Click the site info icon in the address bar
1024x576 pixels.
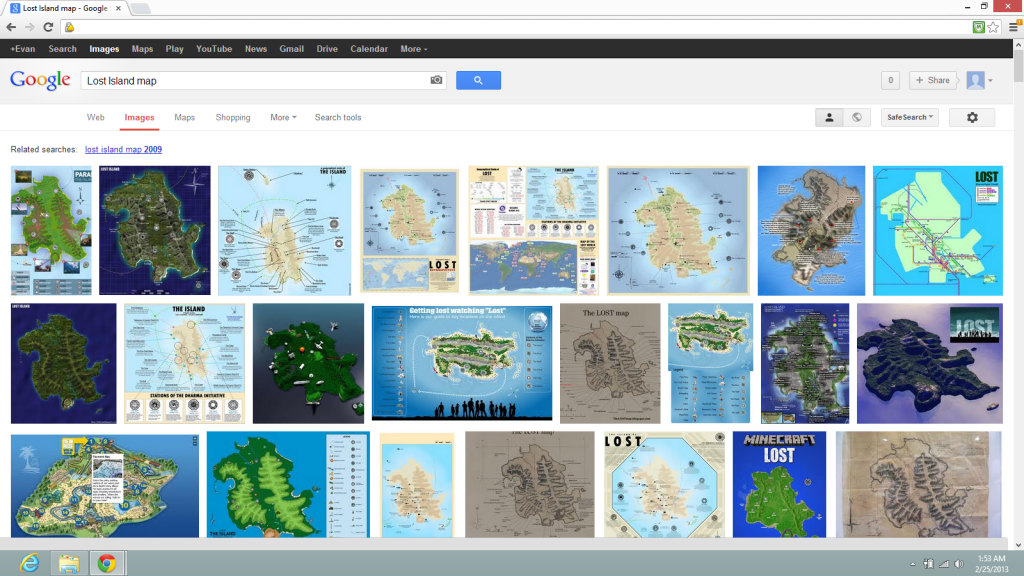[70, 27]
